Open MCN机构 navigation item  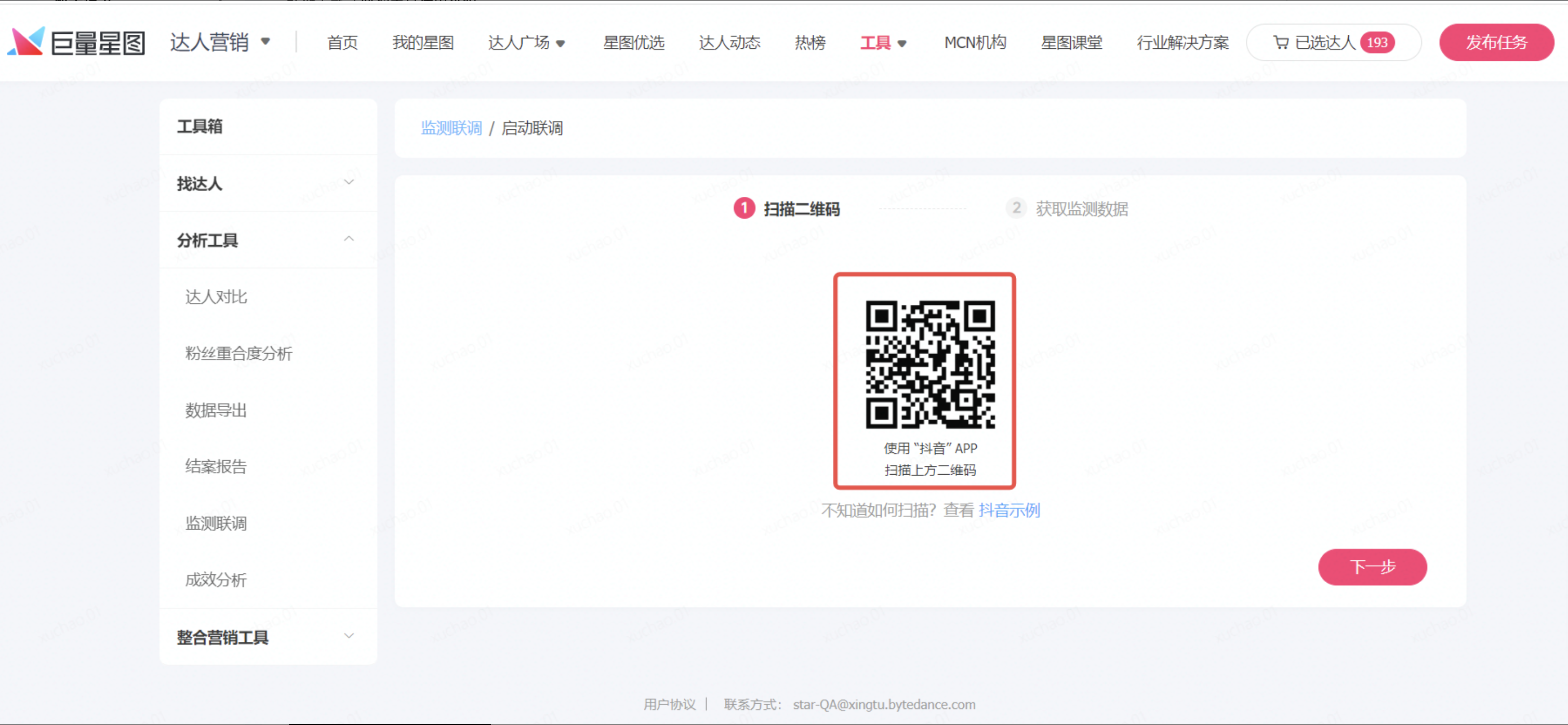pos(975,43)
